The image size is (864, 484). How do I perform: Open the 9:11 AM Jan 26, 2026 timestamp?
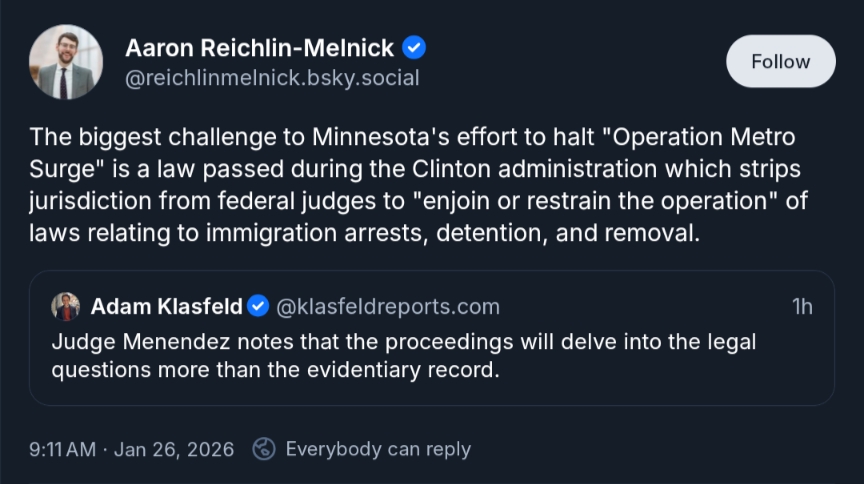point(132,449)
